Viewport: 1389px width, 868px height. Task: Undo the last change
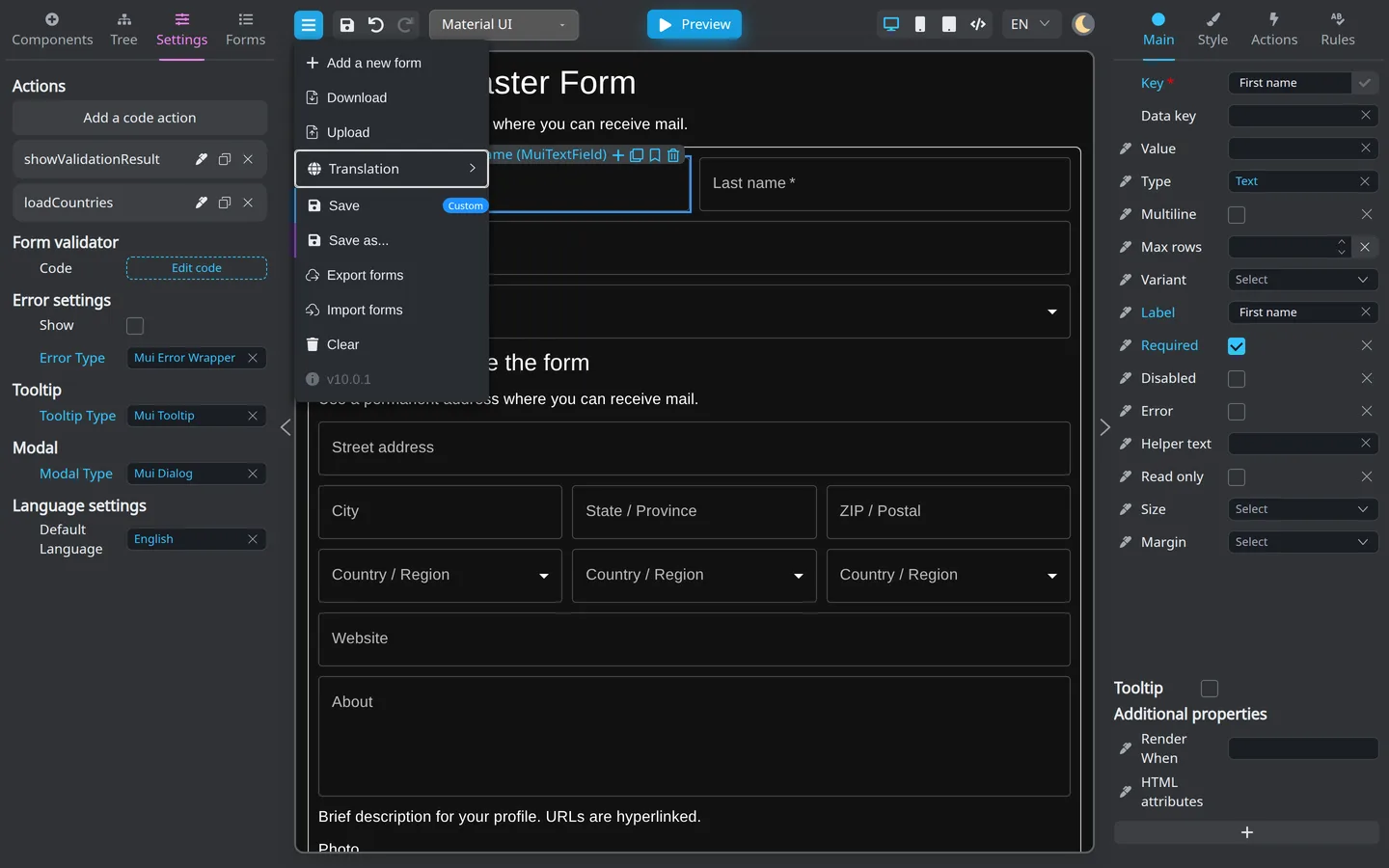pyautogui.click(x=376, y=25)
